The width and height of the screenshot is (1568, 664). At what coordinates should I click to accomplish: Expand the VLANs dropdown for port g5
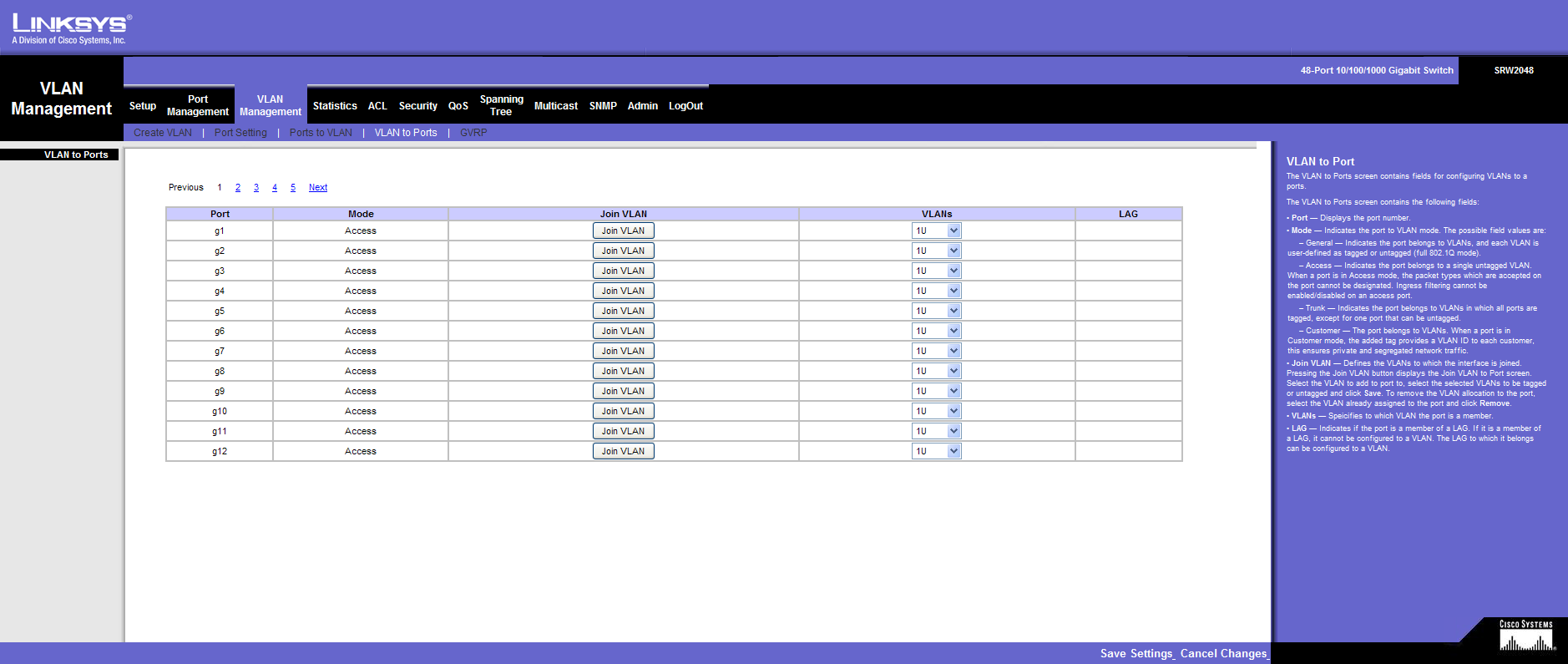point(936,311)
